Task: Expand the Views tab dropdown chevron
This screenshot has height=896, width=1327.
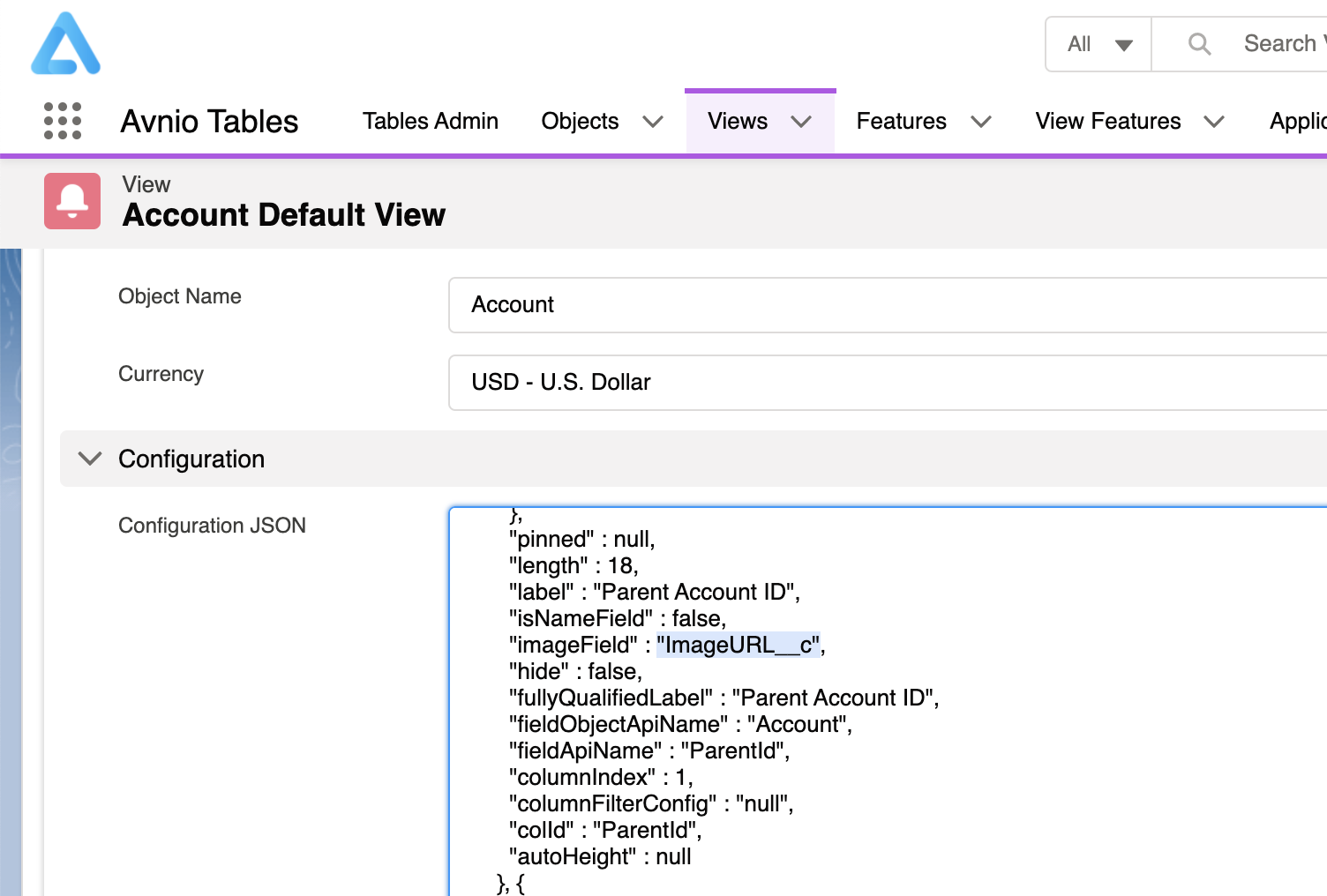Action: click(x=801, y=122)
